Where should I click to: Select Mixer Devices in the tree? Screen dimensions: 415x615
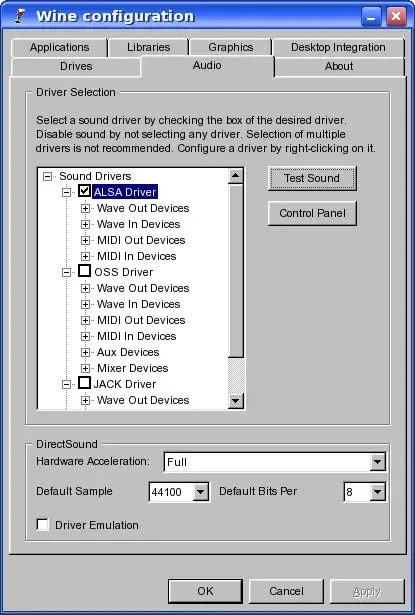pos(133,368)
